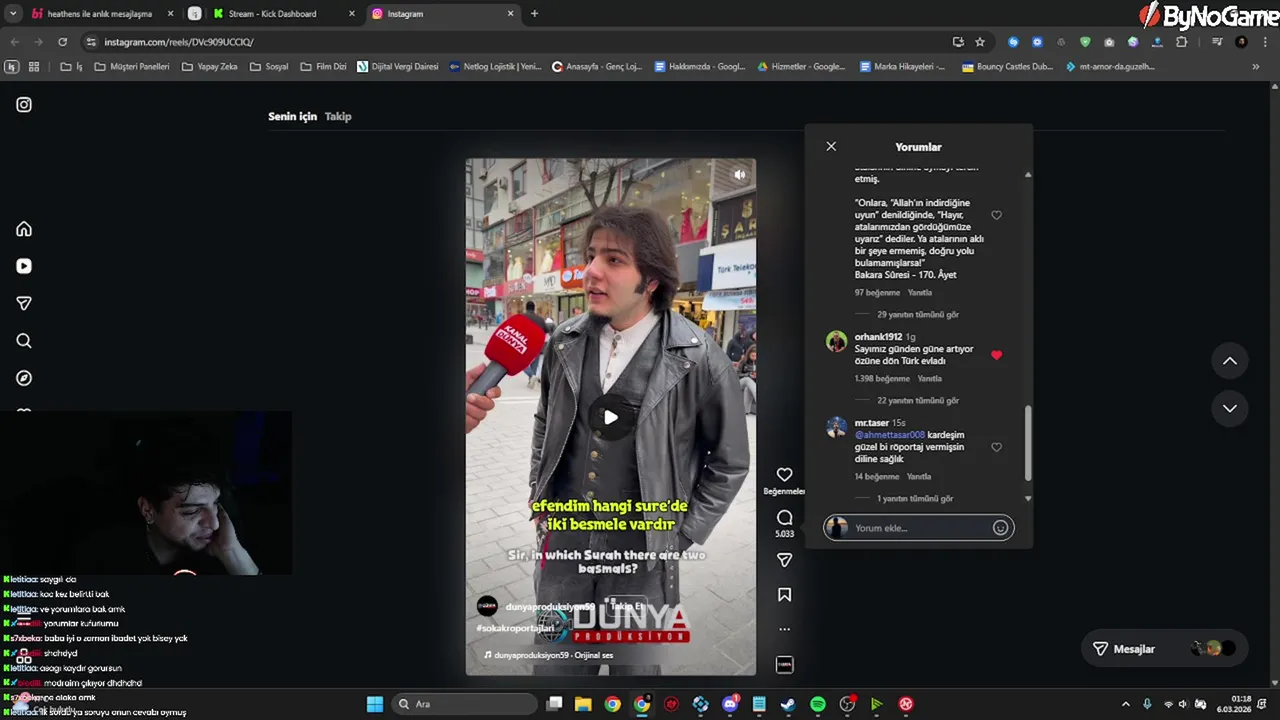Share the reel with send icon

click(x=785, y=560)
